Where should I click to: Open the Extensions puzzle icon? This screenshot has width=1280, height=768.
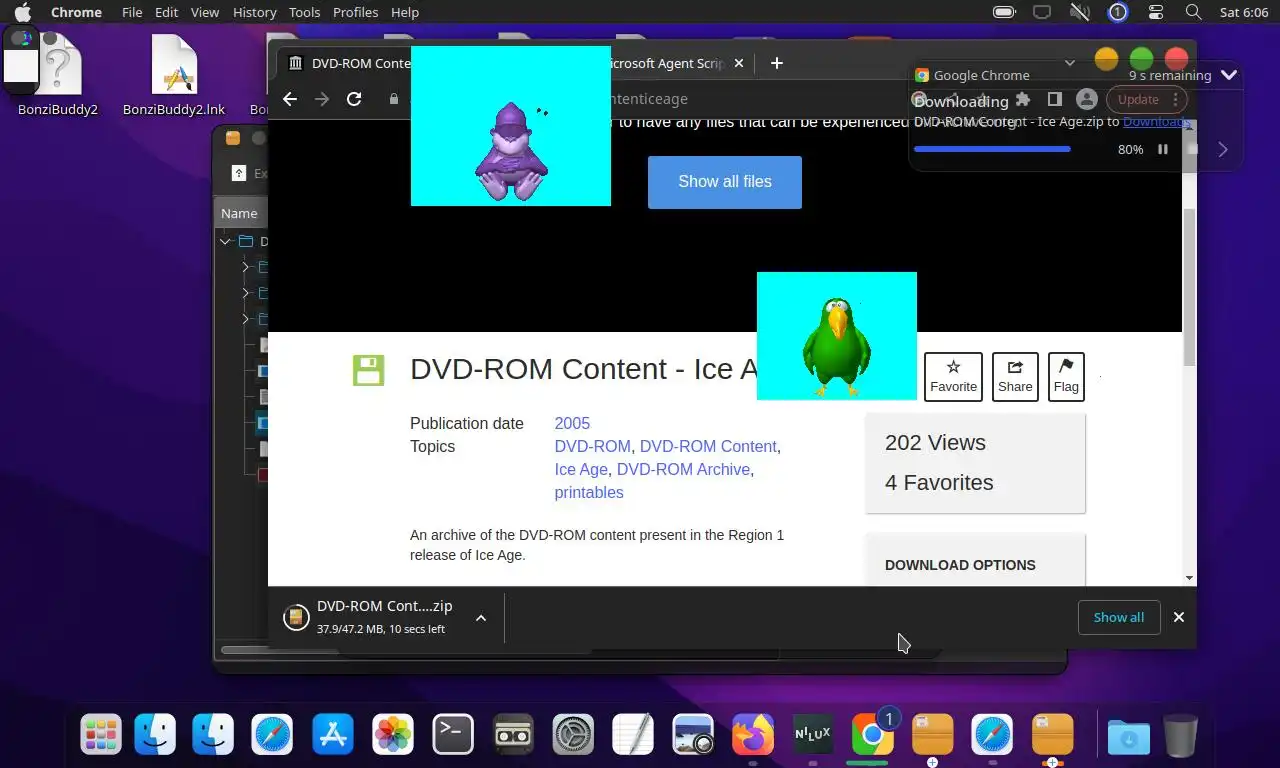[1022, 99]
